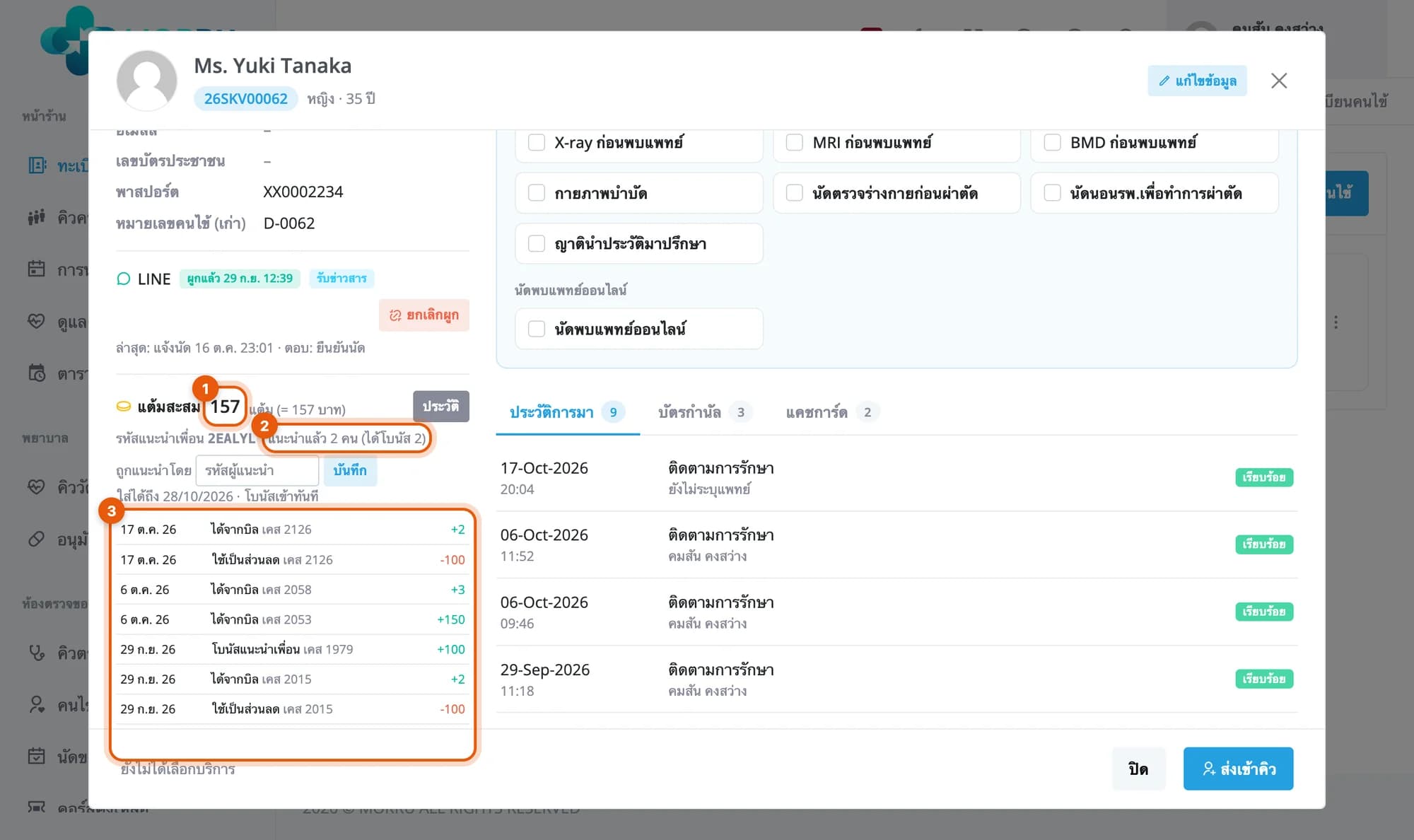Check นัดตรวจร่างกายก่อนผ่าตัด option
The height and width of the screenshot is (840, 1414).
coord(795,193)
